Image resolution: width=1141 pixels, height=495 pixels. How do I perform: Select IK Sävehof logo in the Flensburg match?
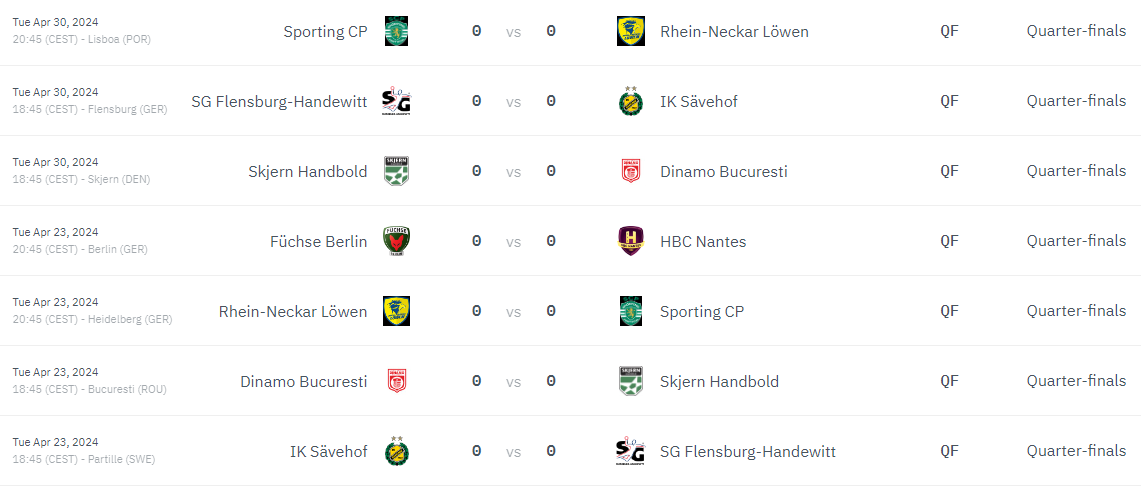(630, 101)
